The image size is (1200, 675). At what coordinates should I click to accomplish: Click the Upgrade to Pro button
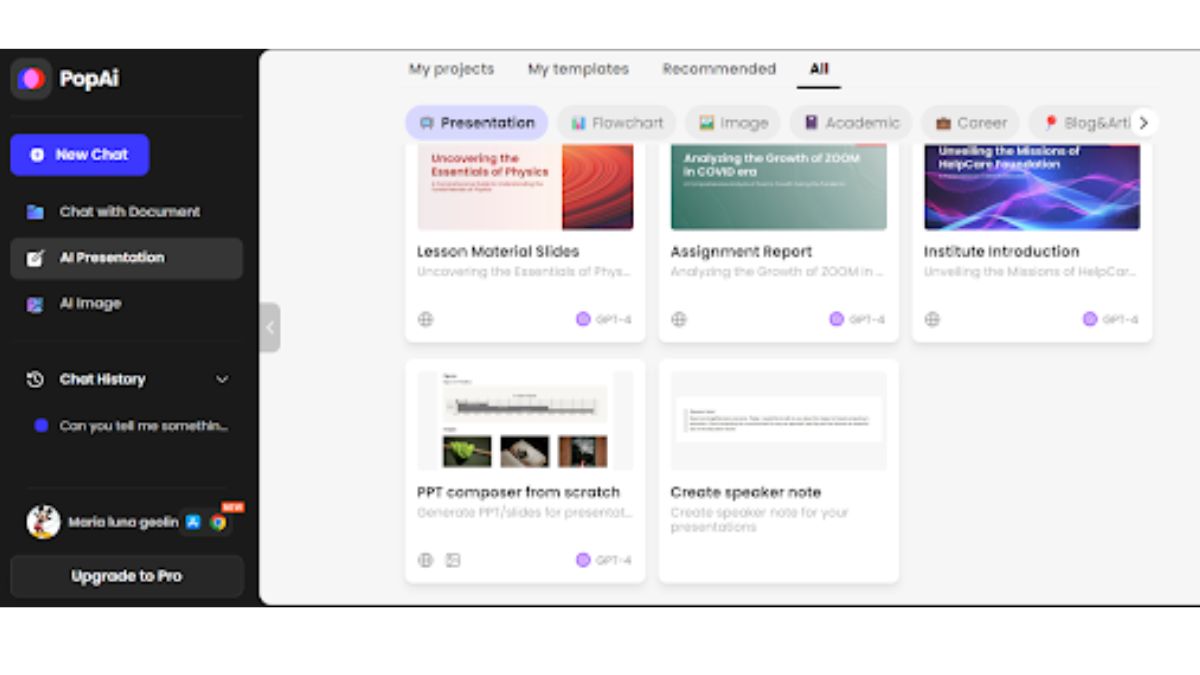click(127, 576)
